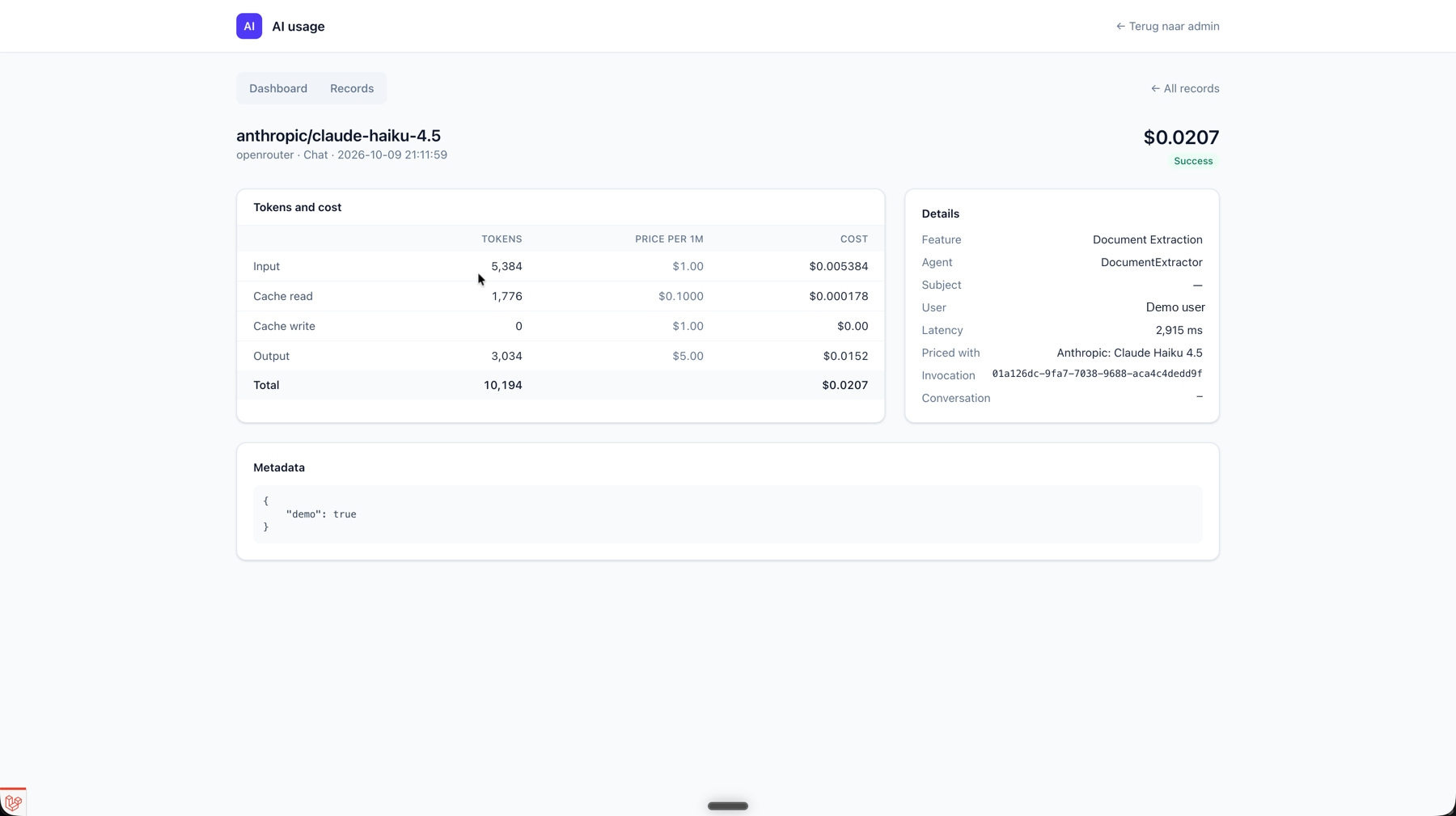Click the openrouter · Chat timestamp subtitle
1456x816 pixels.
pyautogui.click(x=341, y=154)
